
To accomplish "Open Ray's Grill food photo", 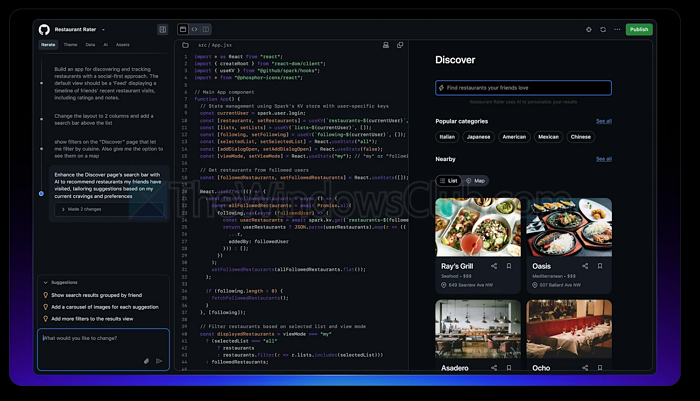I will tap(478, 227).
